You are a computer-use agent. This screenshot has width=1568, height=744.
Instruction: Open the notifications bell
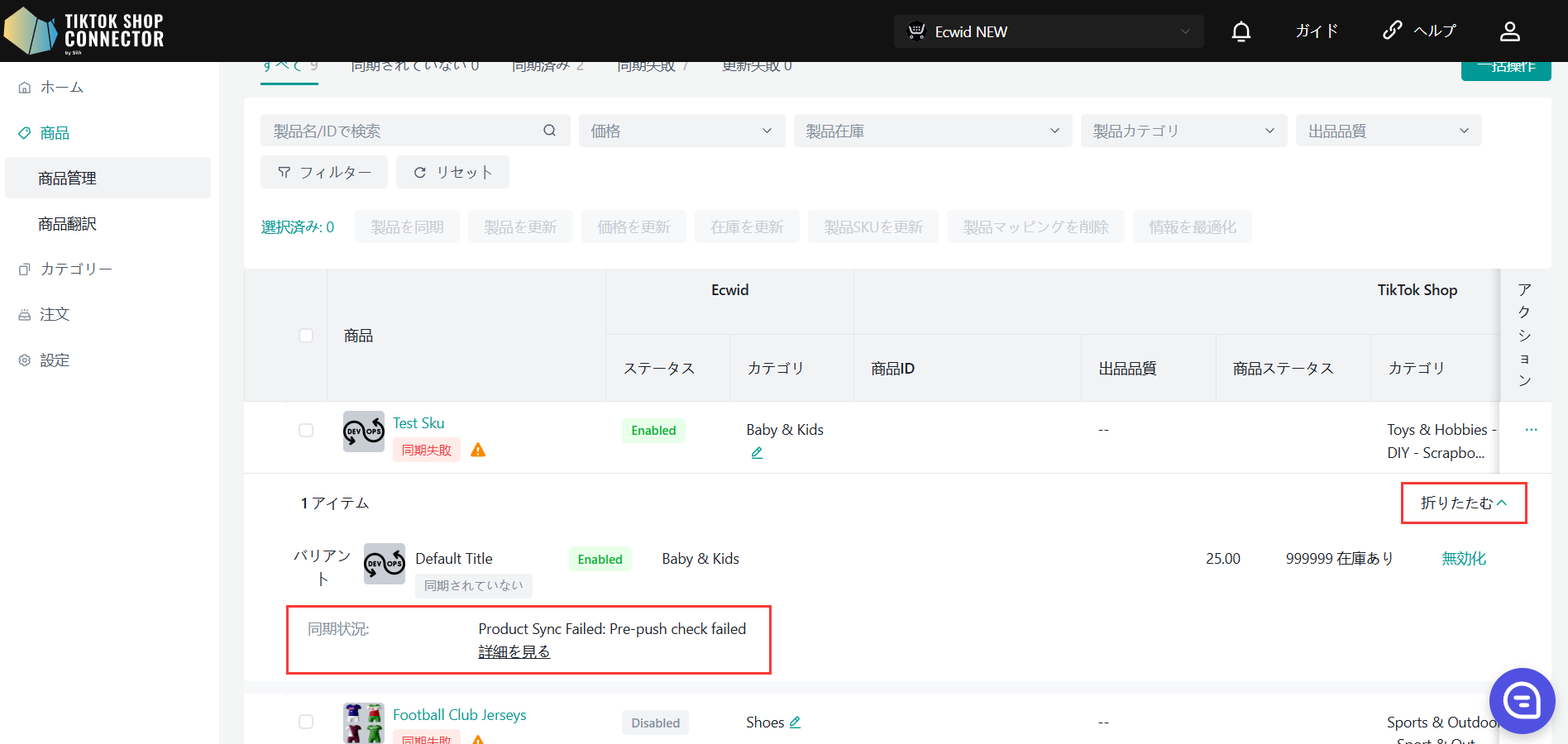click(1241, 31)
